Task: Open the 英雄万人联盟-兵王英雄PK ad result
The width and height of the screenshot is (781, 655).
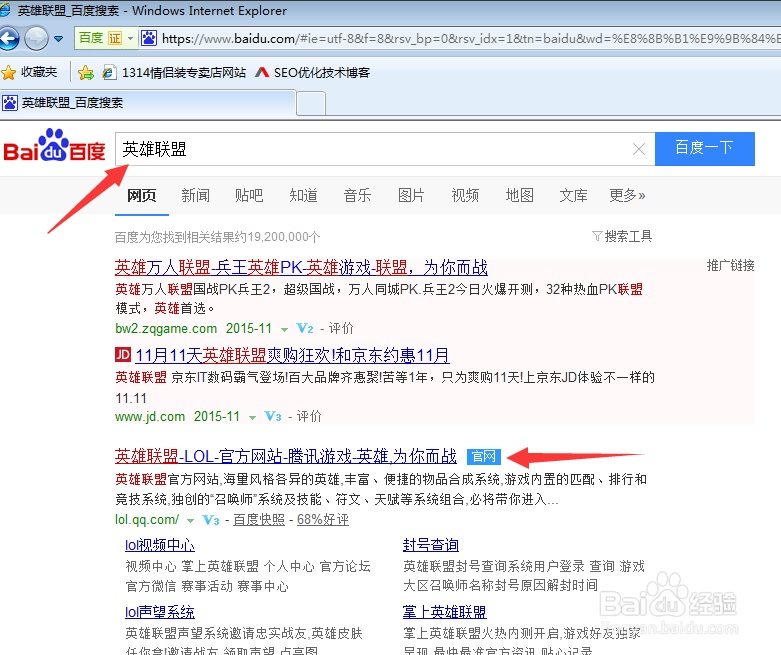Action: [x=301, y=268]
